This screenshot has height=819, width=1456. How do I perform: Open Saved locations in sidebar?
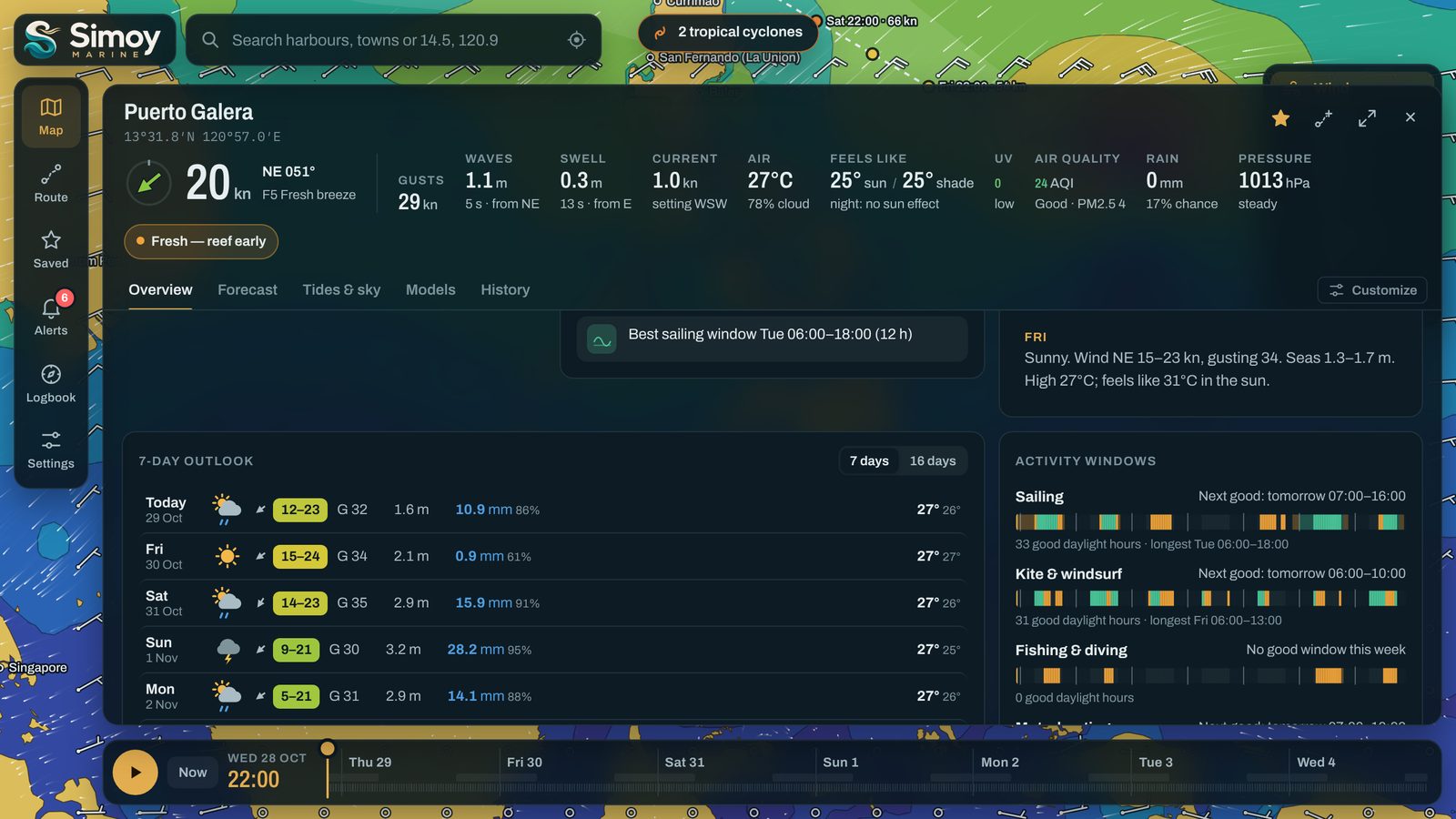pos(51,250)
